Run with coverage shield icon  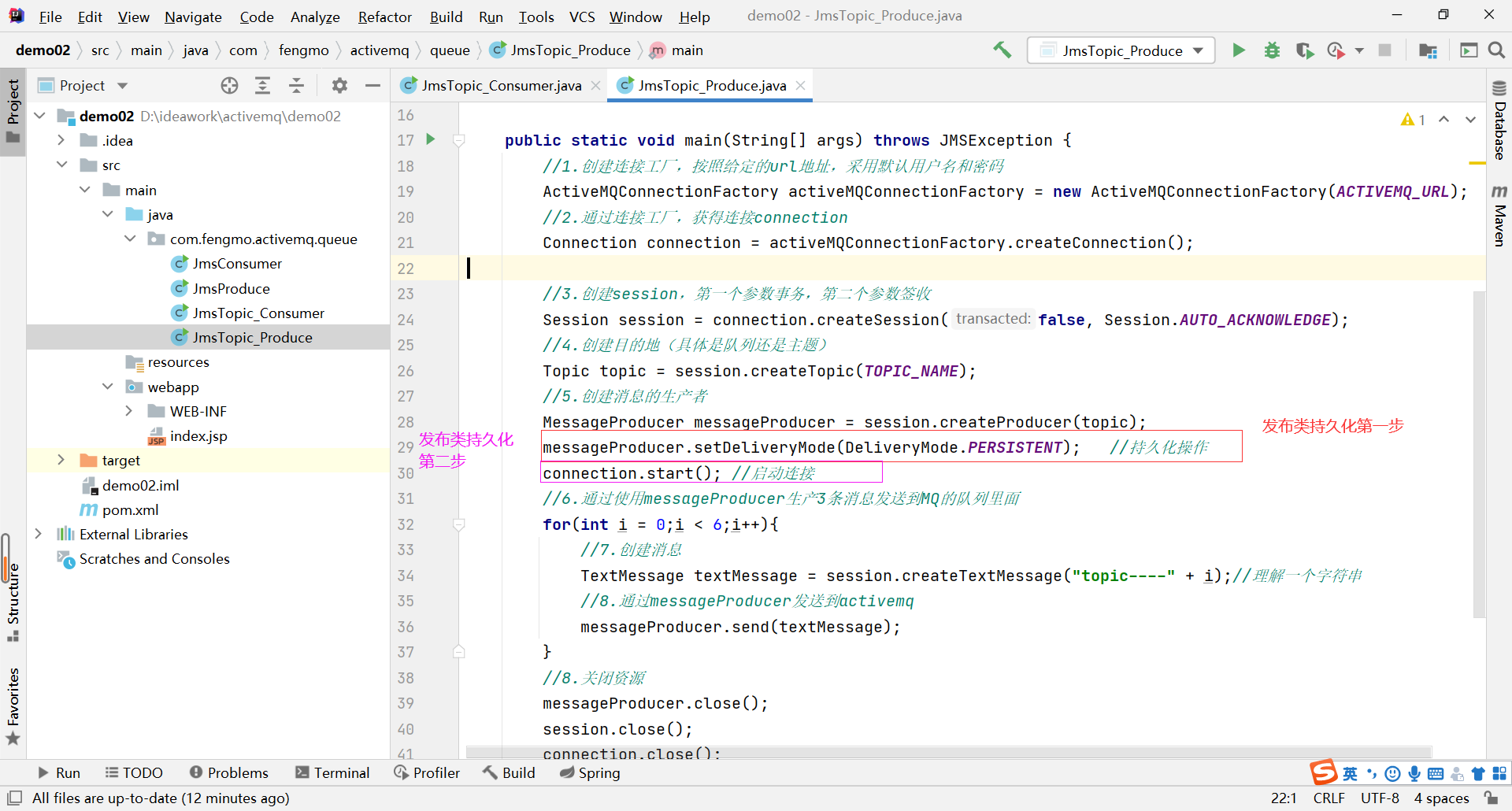pyautogui.click(x=1305, y=50)
